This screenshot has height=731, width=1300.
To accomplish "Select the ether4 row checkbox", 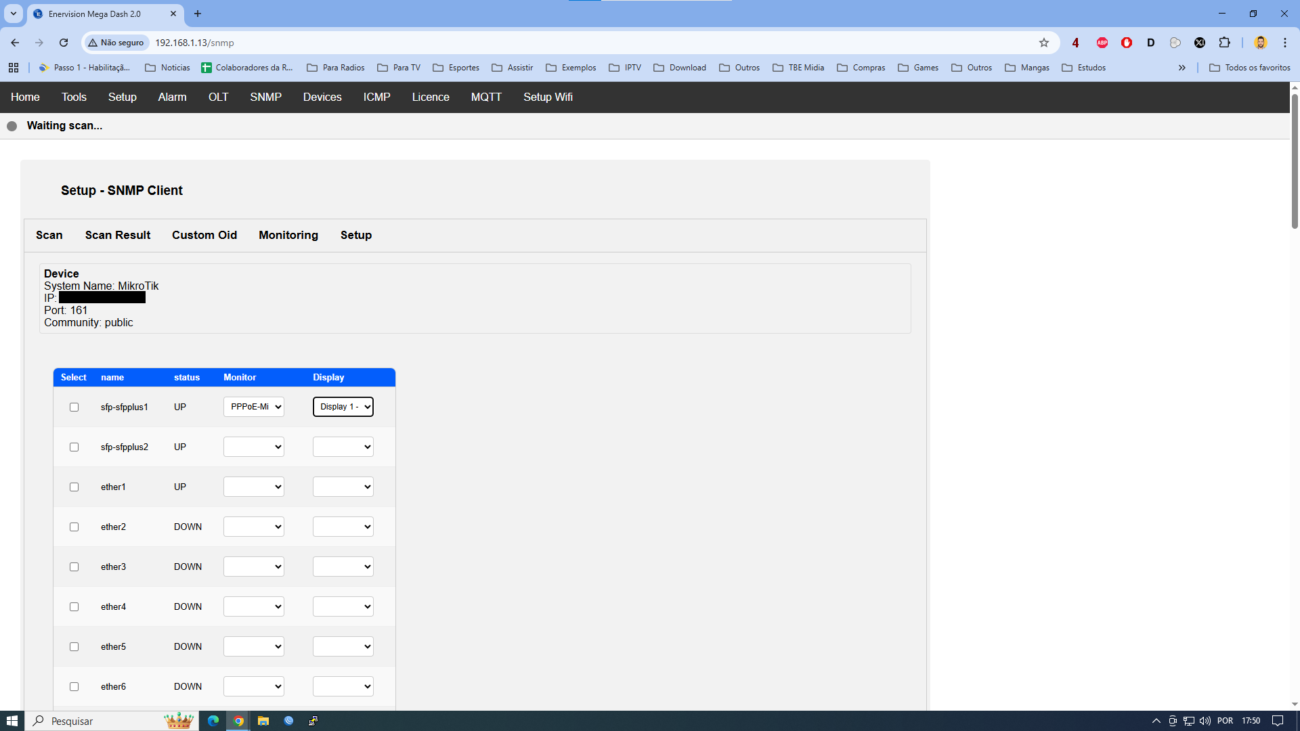I will pos(74,607).
